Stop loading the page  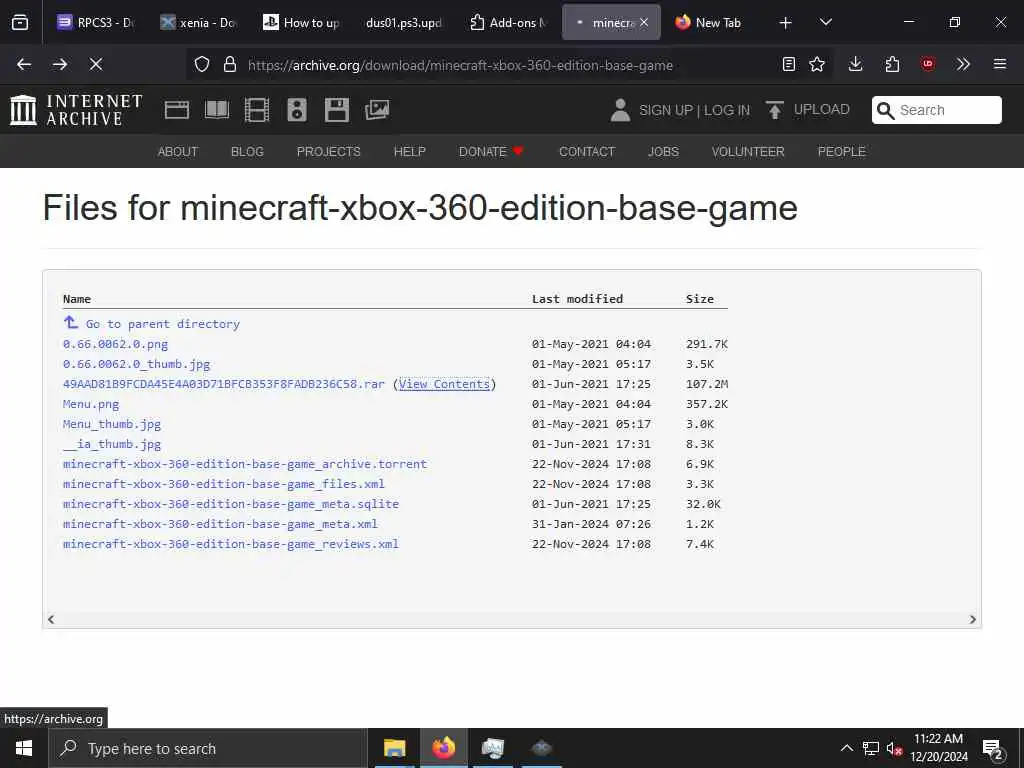point(96,64)
